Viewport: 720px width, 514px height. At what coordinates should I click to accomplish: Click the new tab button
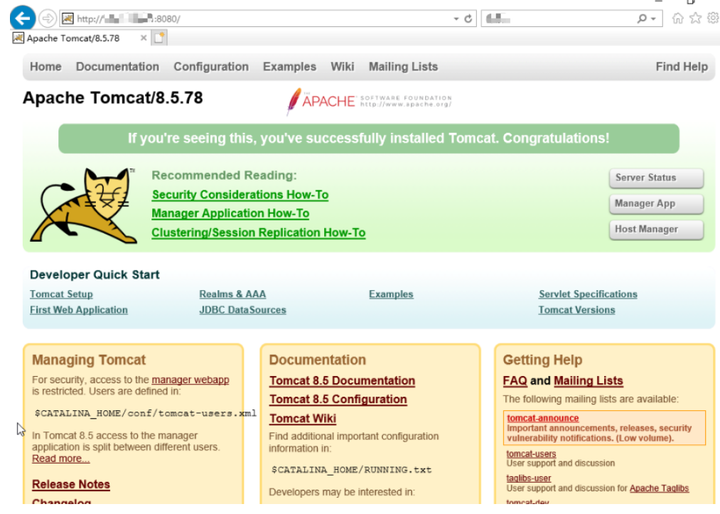pyautogui.click(x=159, y=38)
